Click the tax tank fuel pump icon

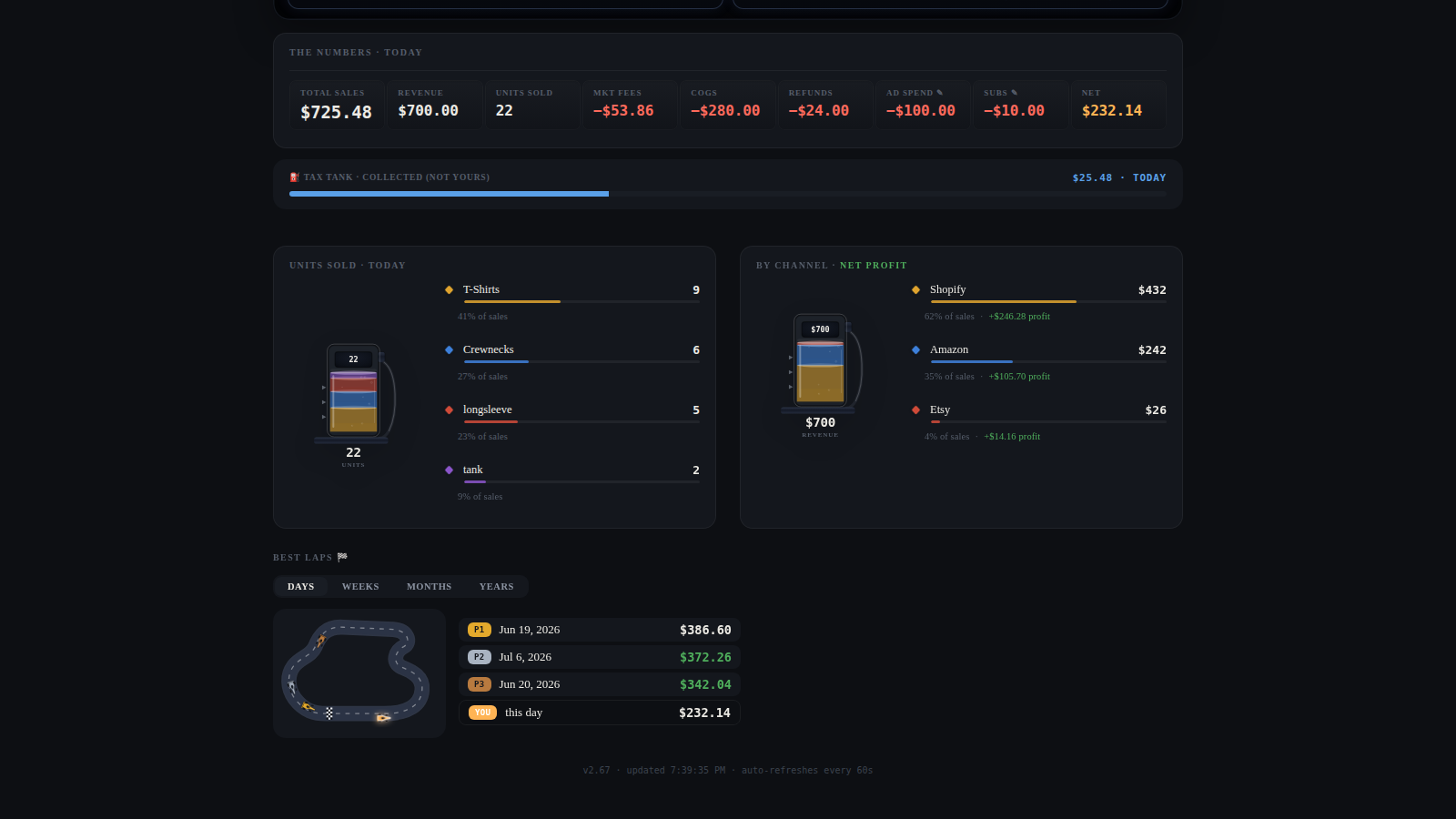(x=294, y=177)
